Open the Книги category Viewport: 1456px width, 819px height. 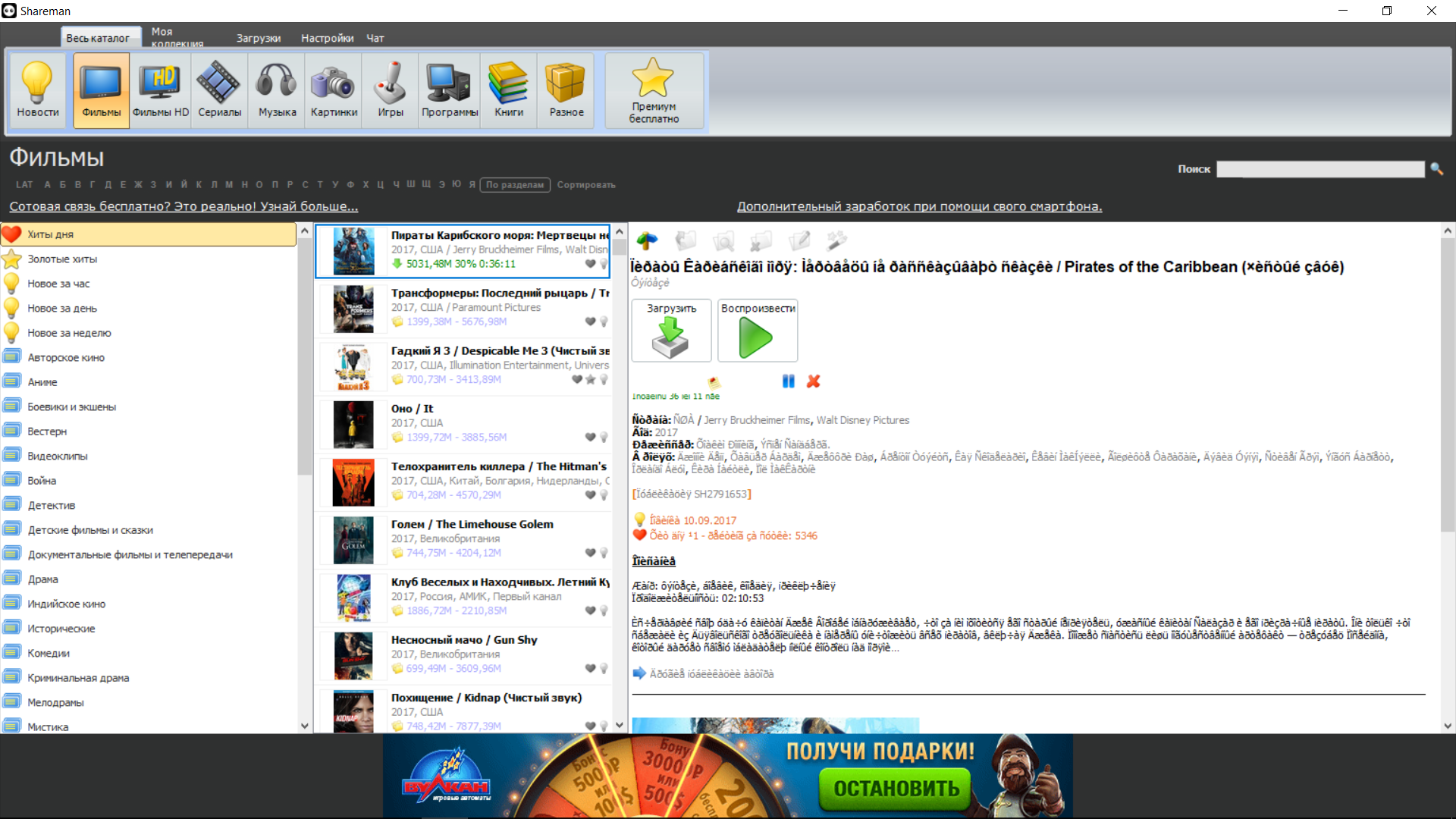(x=509, y=89)
